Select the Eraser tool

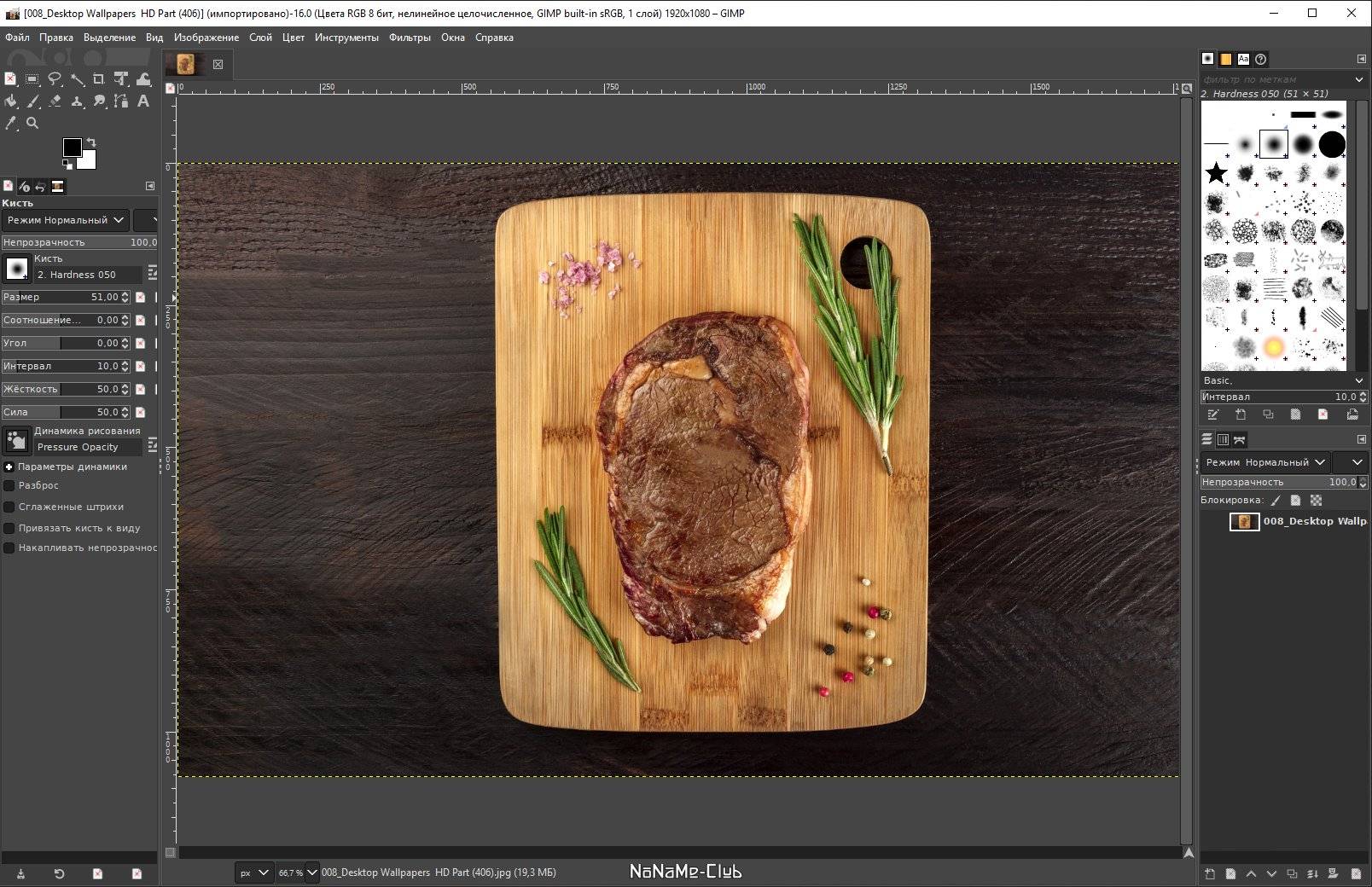point(55,101)
